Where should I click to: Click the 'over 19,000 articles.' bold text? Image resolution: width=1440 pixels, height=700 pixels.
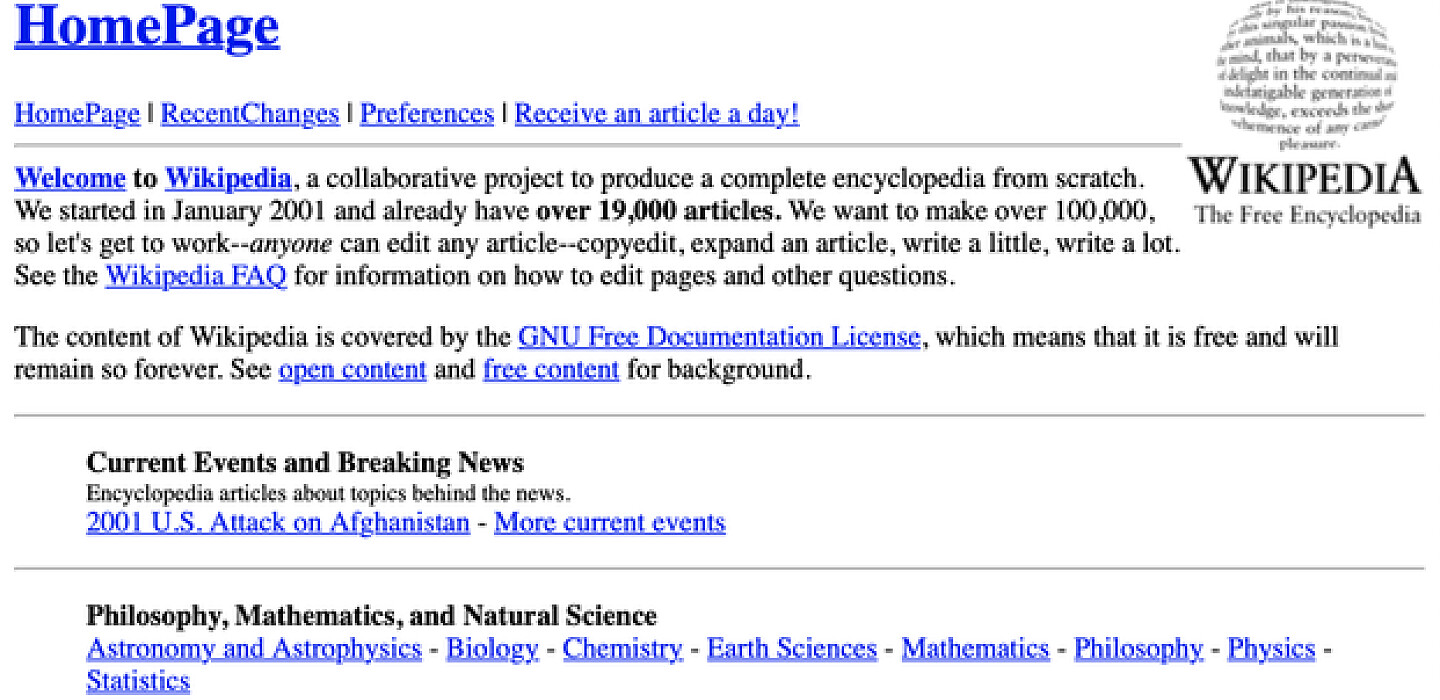click(660, 212)
